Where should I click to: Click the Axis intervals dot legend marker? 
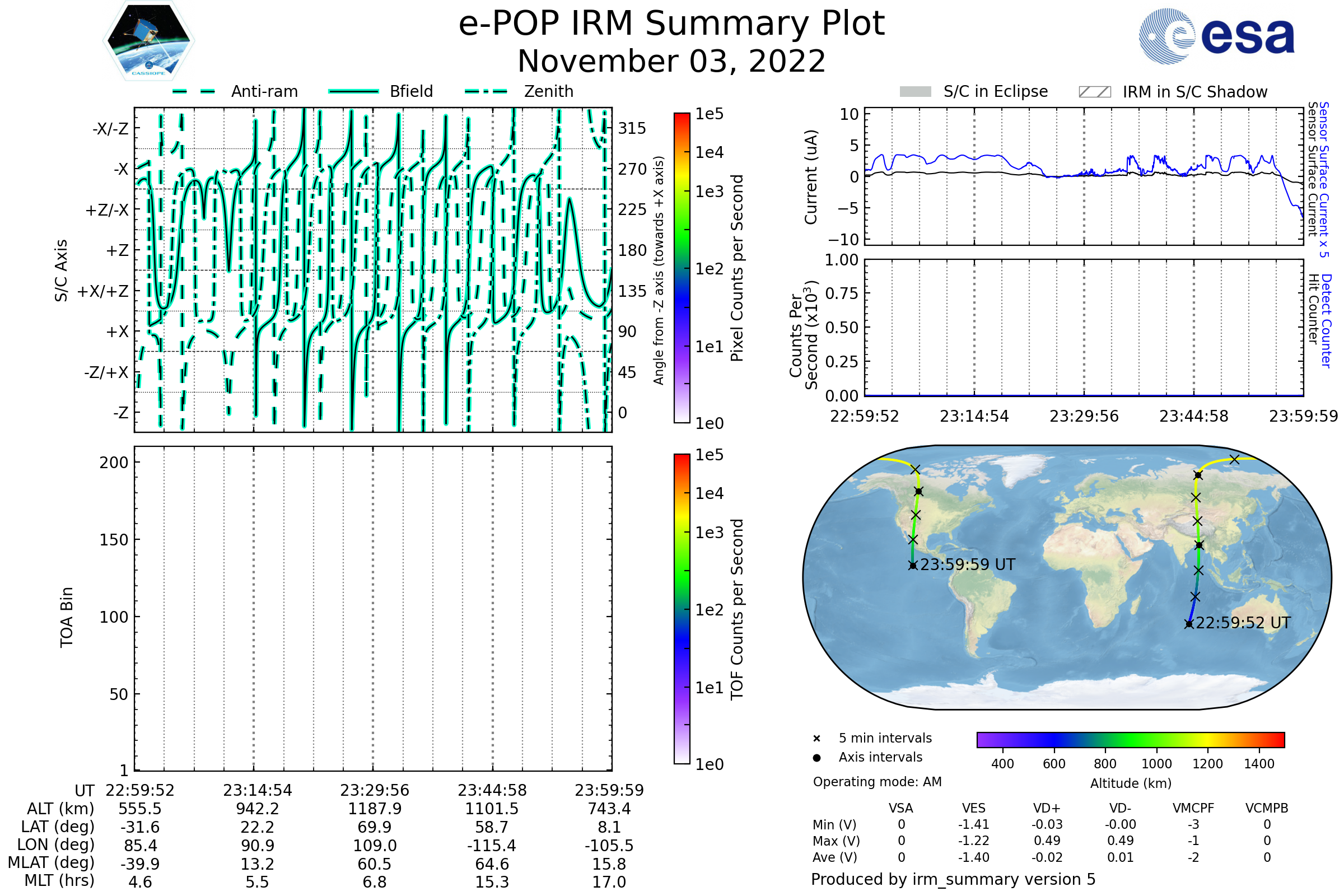pyautogui.click(x=816, y=758)
